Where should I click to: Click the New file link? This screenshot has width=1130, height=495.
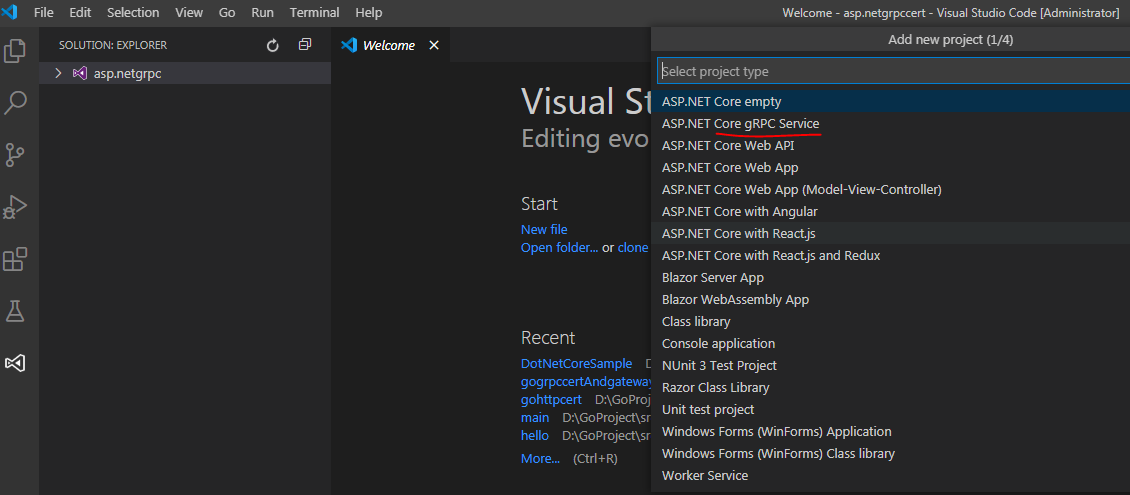tap(544, 230)
